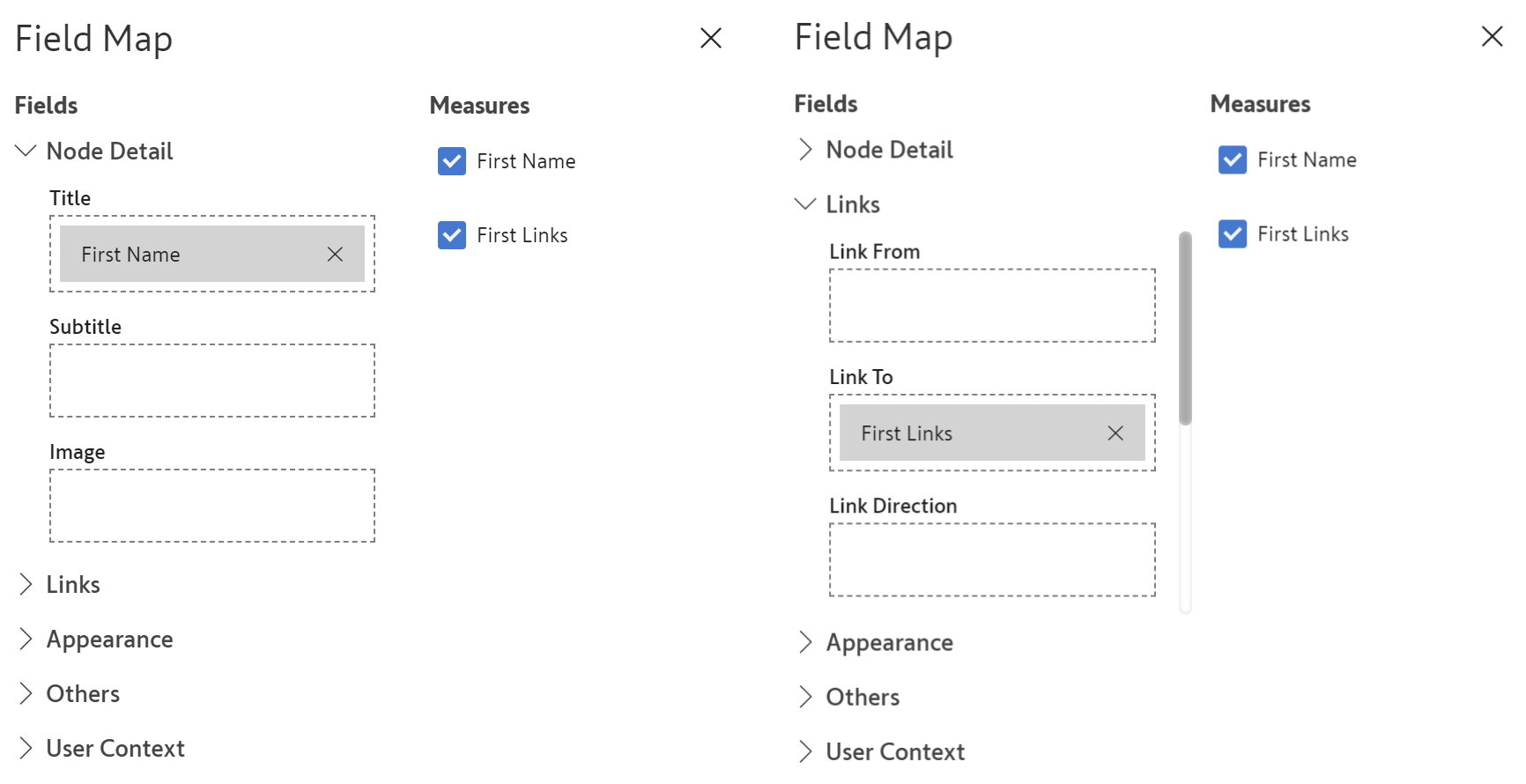
Task: Uncheck First Name measure in the Link To panel
Action: coord(1233,160)
